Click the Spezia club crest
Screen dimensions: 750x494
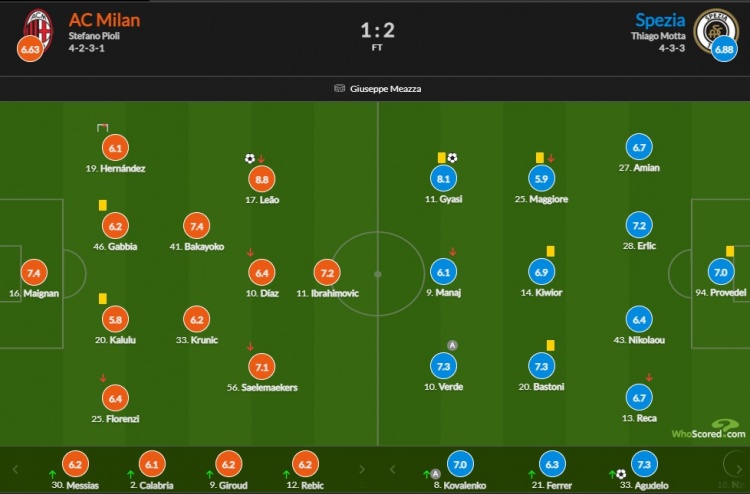[716, 30]
